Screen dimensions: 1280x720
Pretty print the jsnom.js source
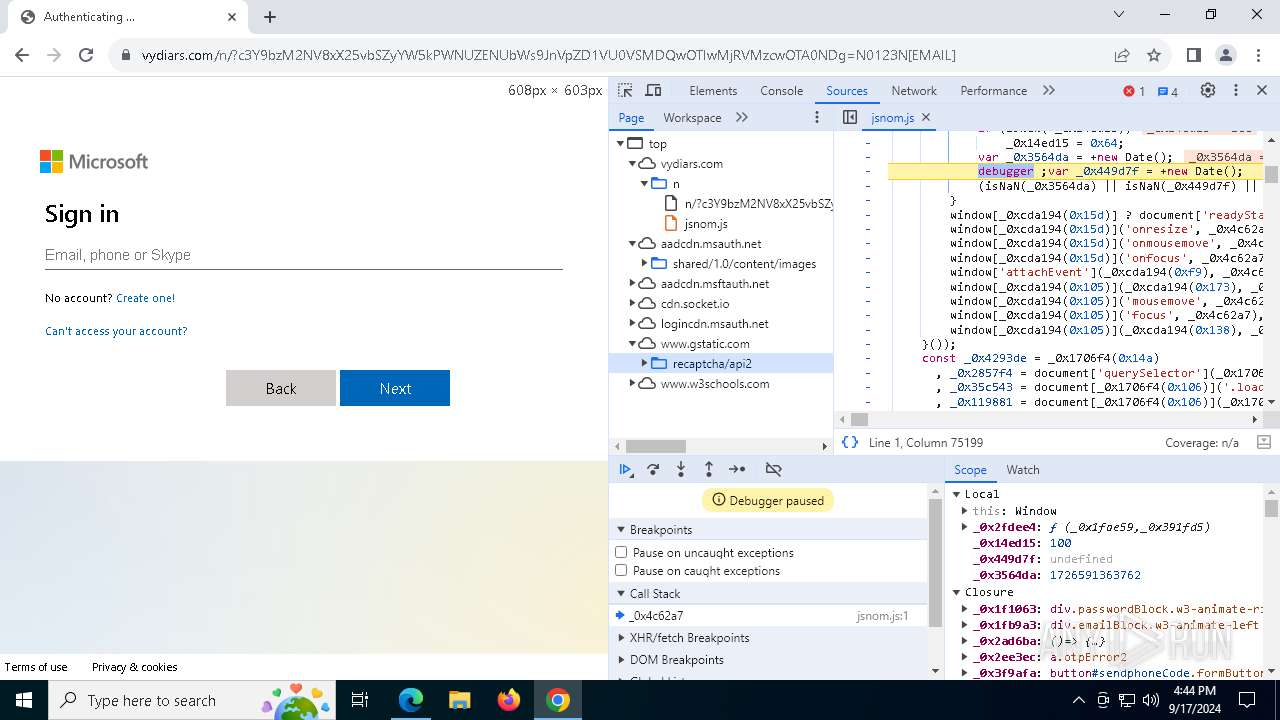tap(850, 442)
